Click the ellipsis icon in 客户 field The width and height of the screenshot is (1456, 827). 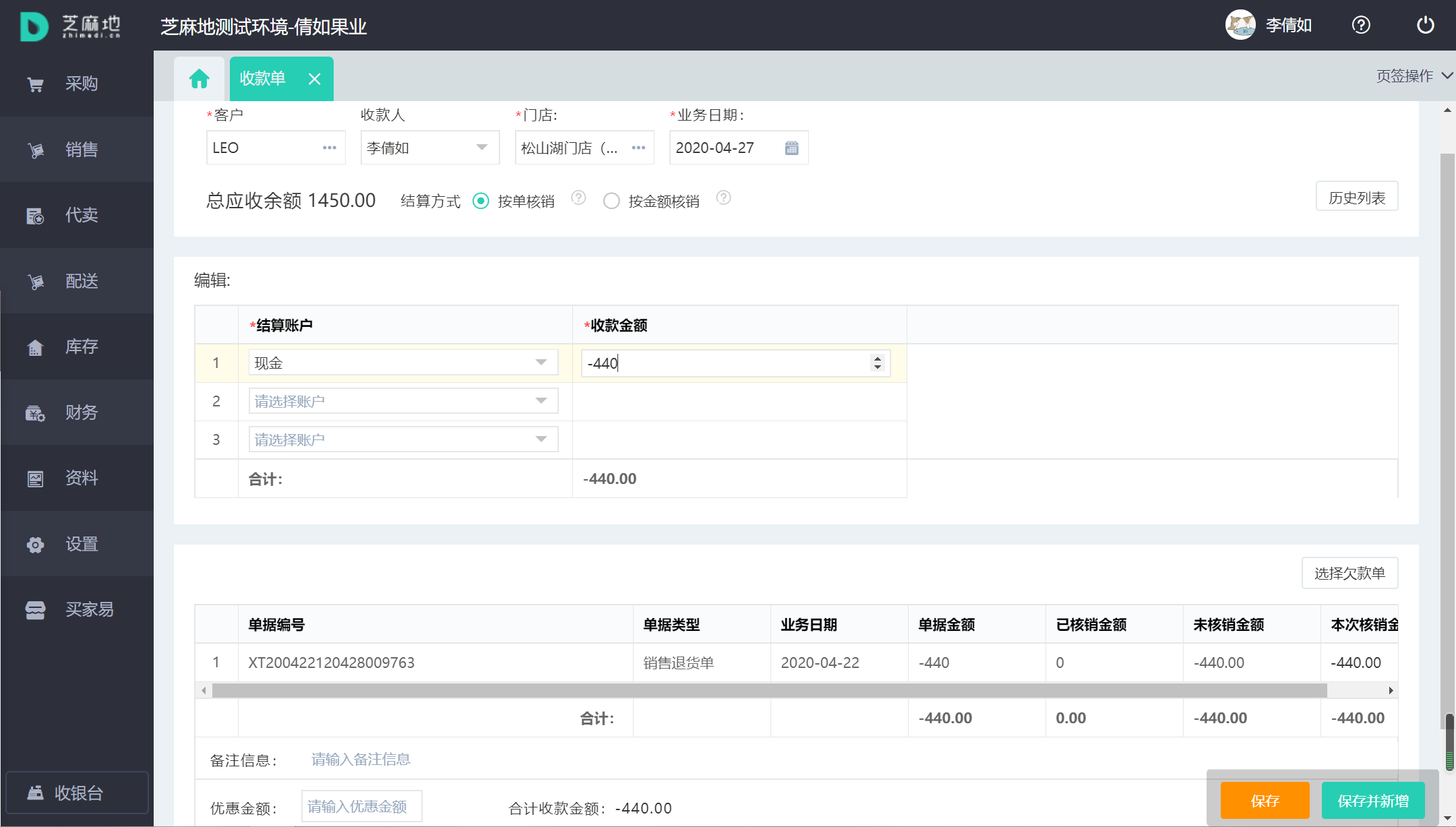(x=329, y=148)
